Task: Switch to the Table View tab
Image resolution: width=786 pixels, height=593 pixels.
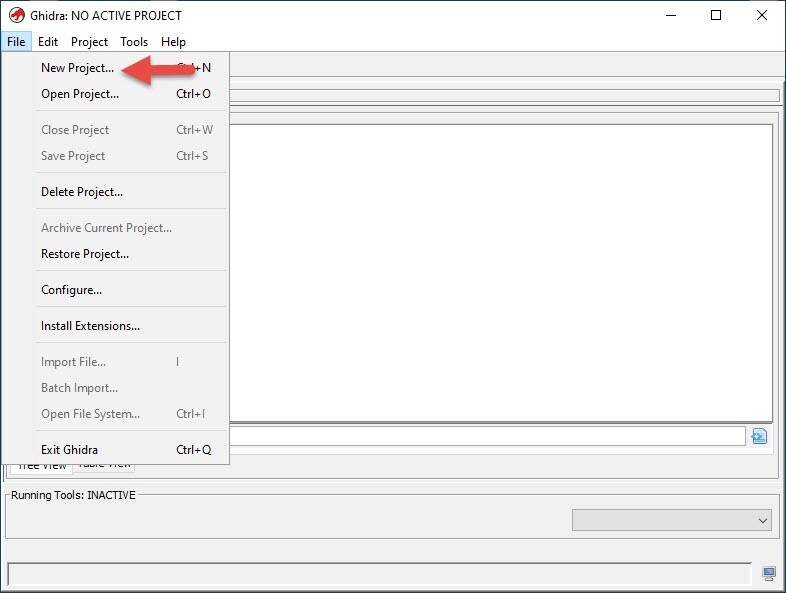Action: [x=105, y=465]
